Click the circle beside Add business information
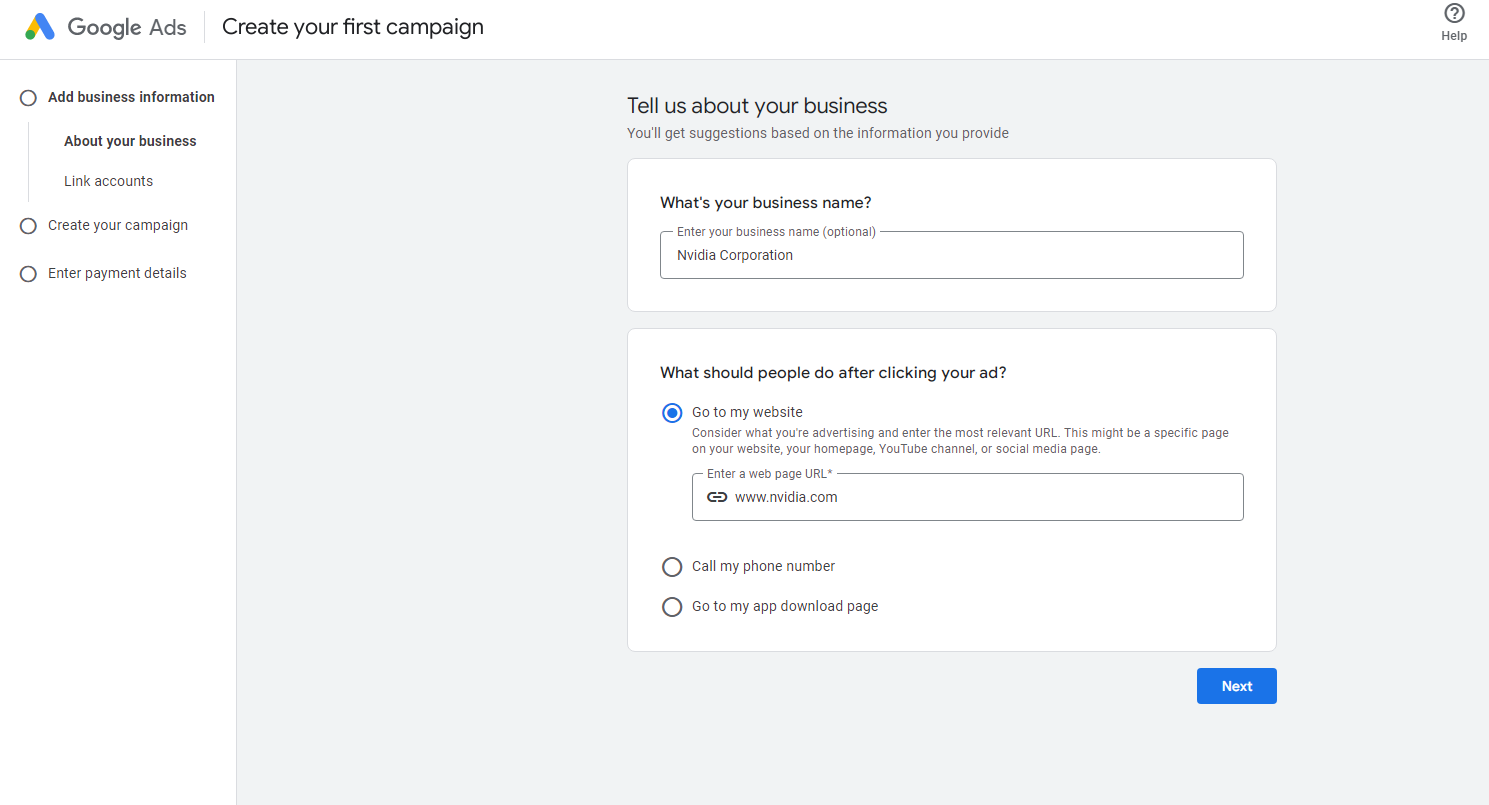 [28, 97]
